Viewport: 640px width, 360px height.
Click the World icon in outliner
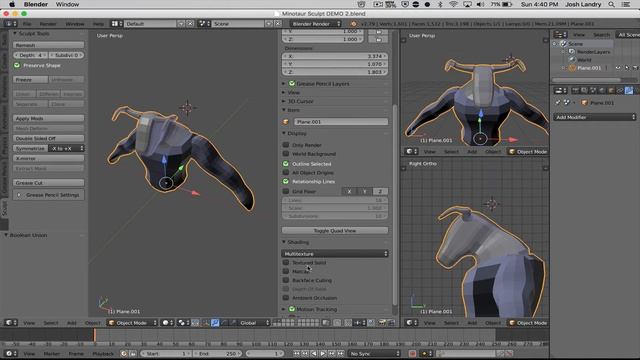coord(572,60)
